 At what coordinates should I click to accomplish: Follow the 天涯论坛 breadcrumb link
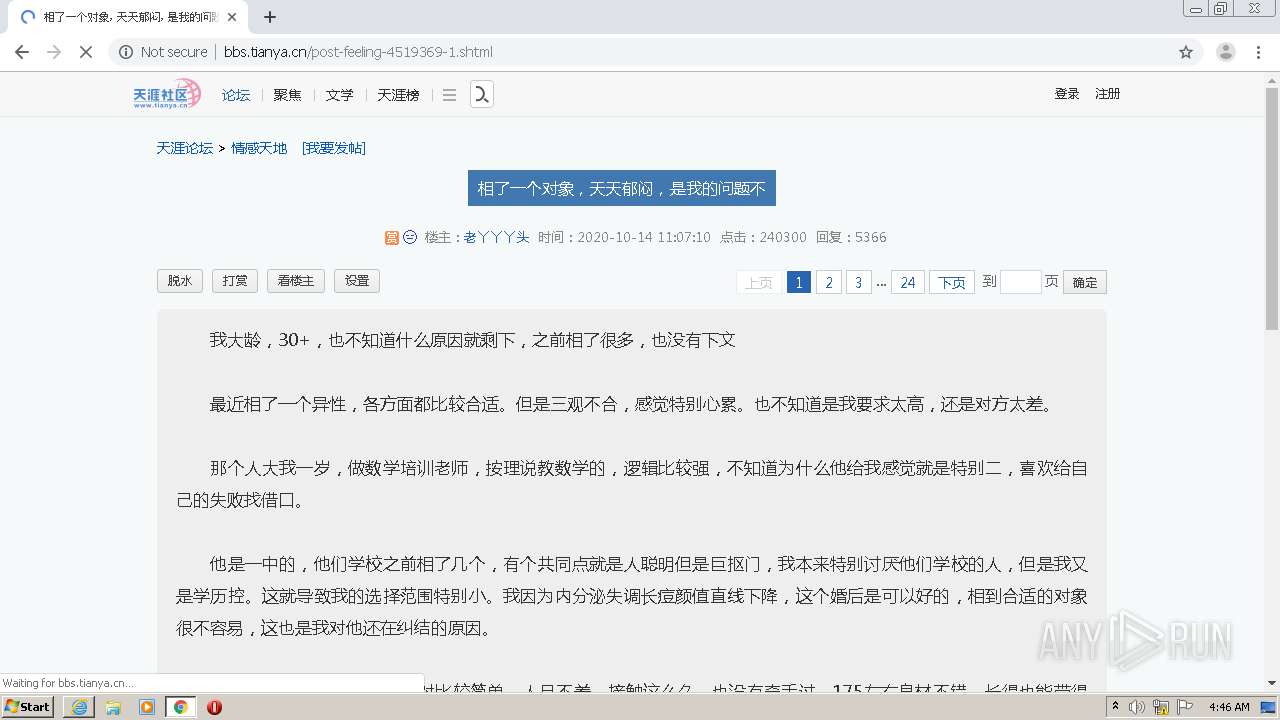[x=184, y=148]
